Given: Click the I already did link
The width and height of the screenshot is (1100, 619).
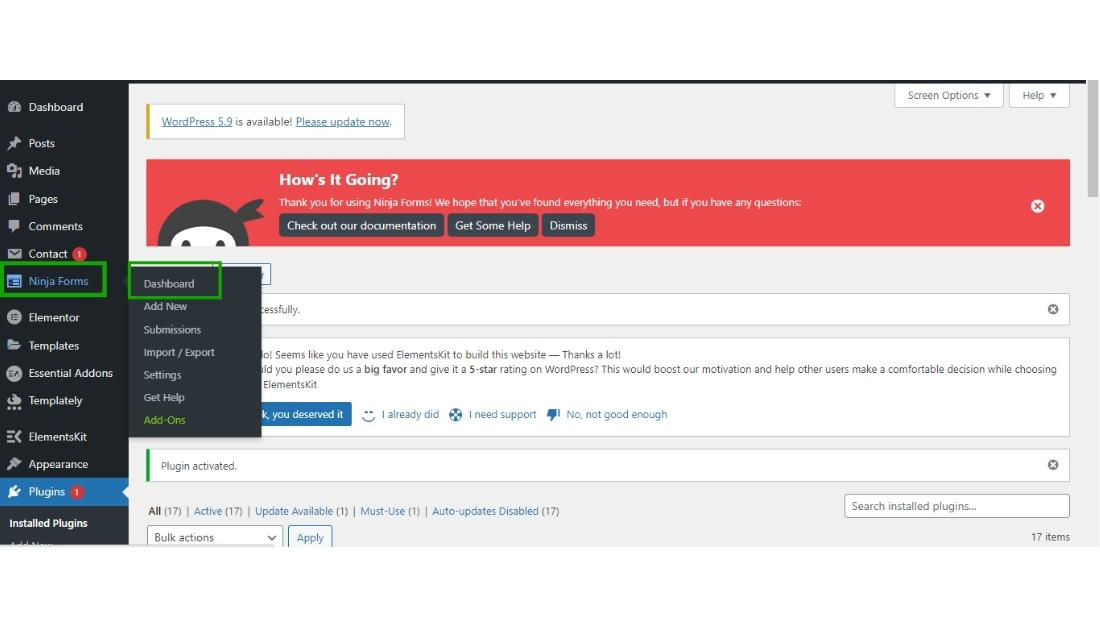Looking at the screenshot, I should (410, 415).
